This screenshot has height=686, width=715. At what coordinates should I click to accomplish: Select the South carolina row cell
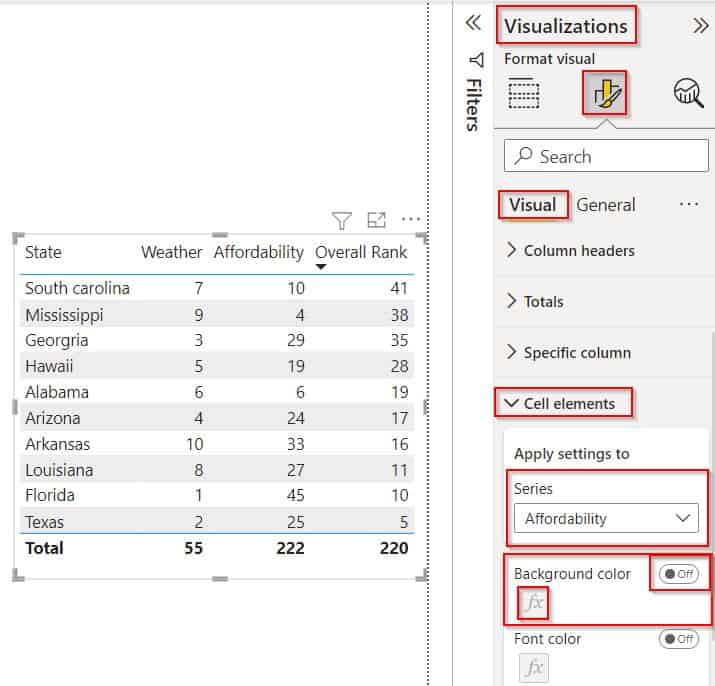pyautogui.click(x=78, y=288)
